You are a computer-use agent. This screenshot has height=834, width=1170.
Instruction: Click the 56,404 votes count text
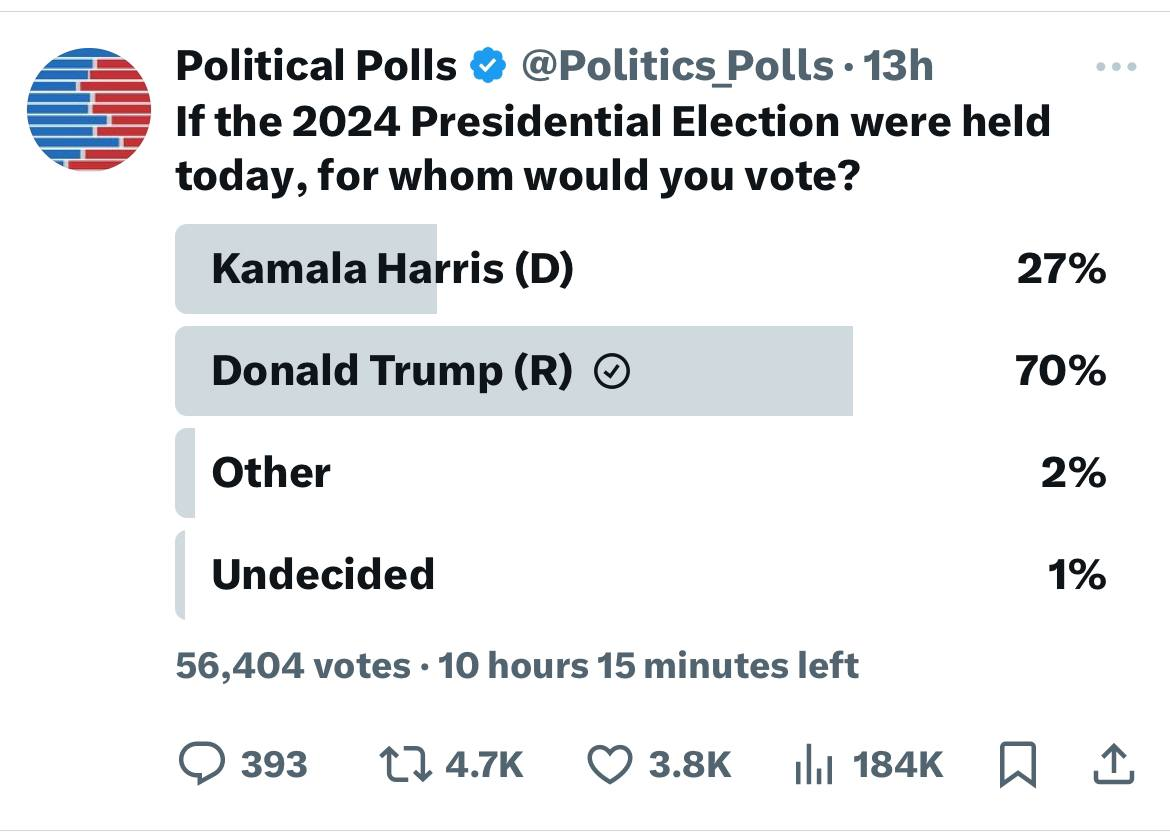292,665
